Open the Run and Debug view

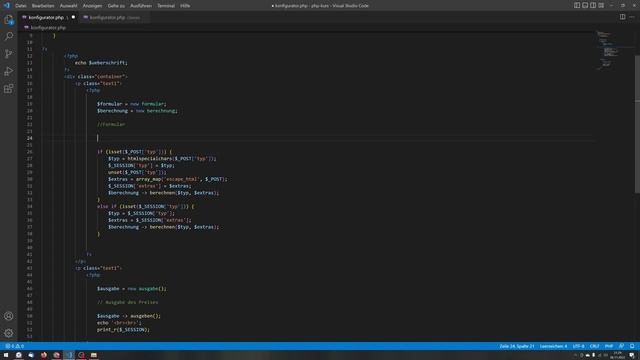tap(9, 71)
